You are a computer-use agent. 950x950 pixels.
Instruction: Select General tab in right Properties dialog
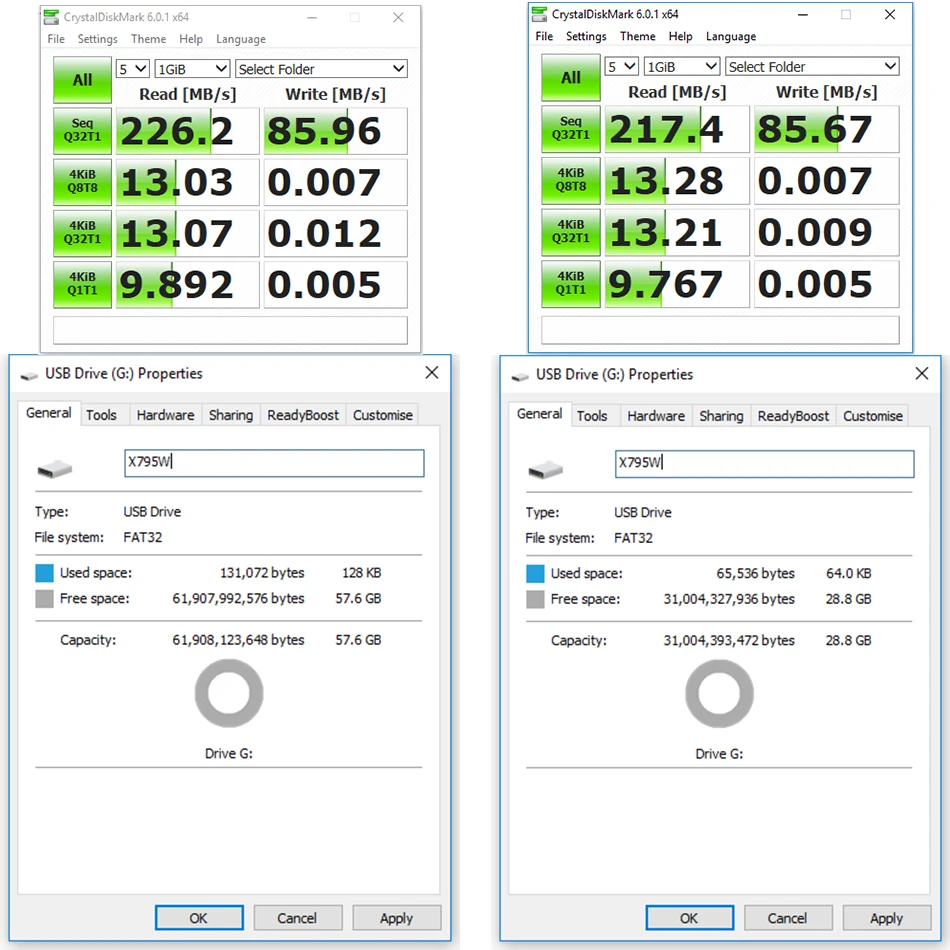tap(539, 414)
